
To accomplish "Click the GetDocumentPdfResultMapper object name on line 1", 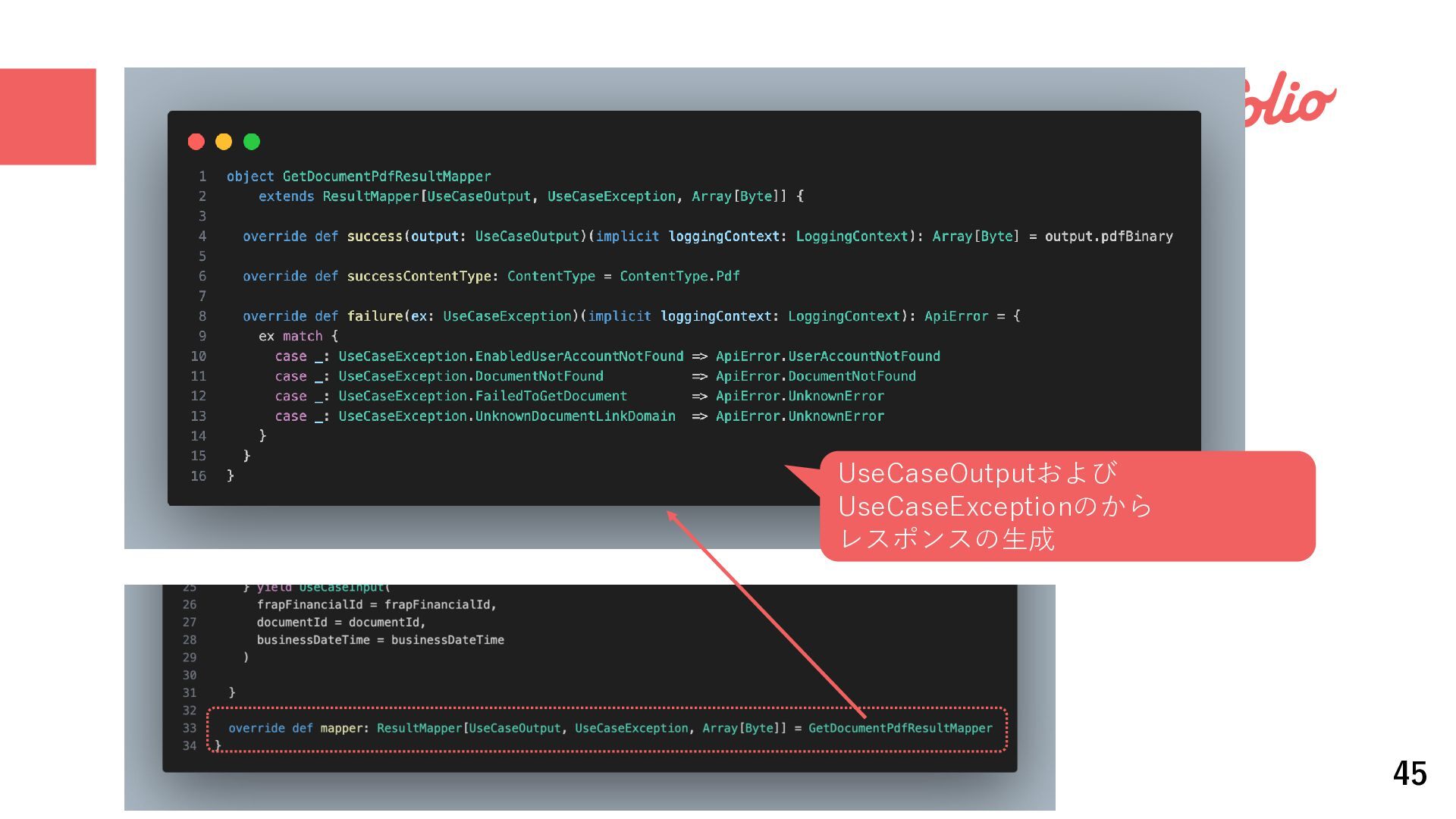I will pos(387,177).
